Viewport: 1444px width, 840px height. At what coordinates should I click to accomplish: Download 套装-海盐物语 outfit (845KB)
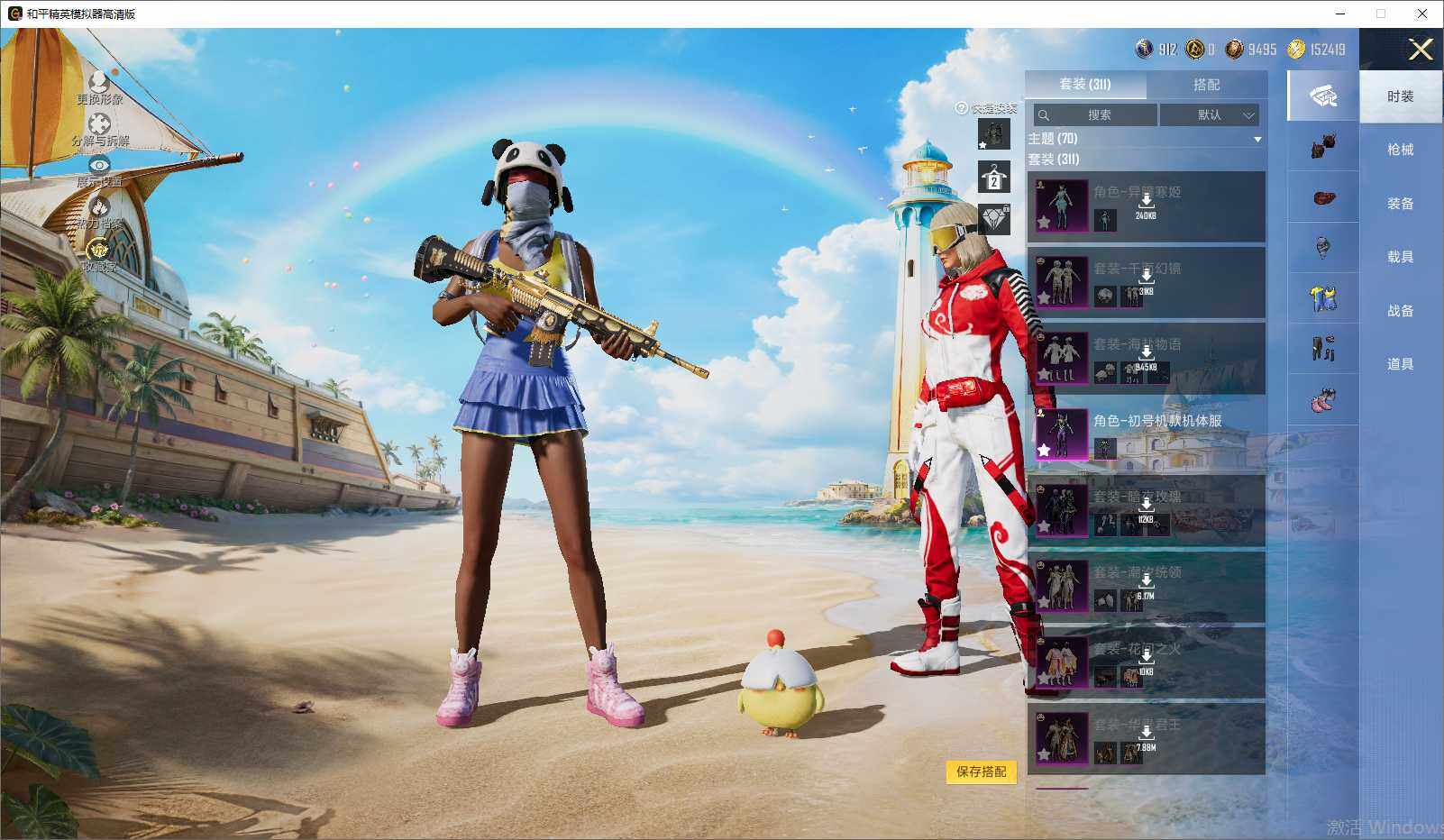coord(1146,358)
